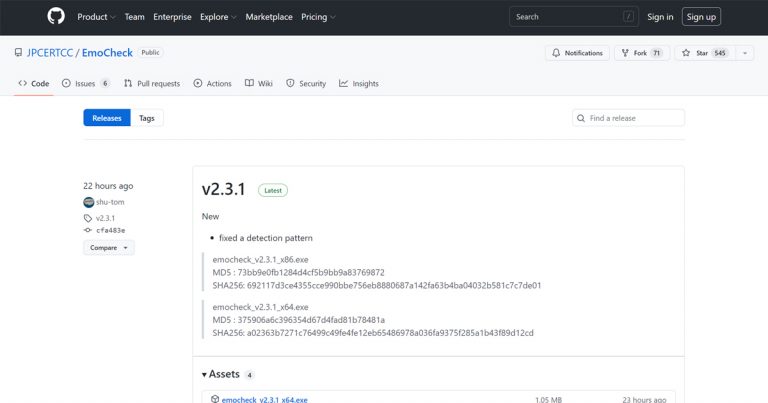Click the emocheck x64 package icon

pyautogui.click(x=215, y=399)
